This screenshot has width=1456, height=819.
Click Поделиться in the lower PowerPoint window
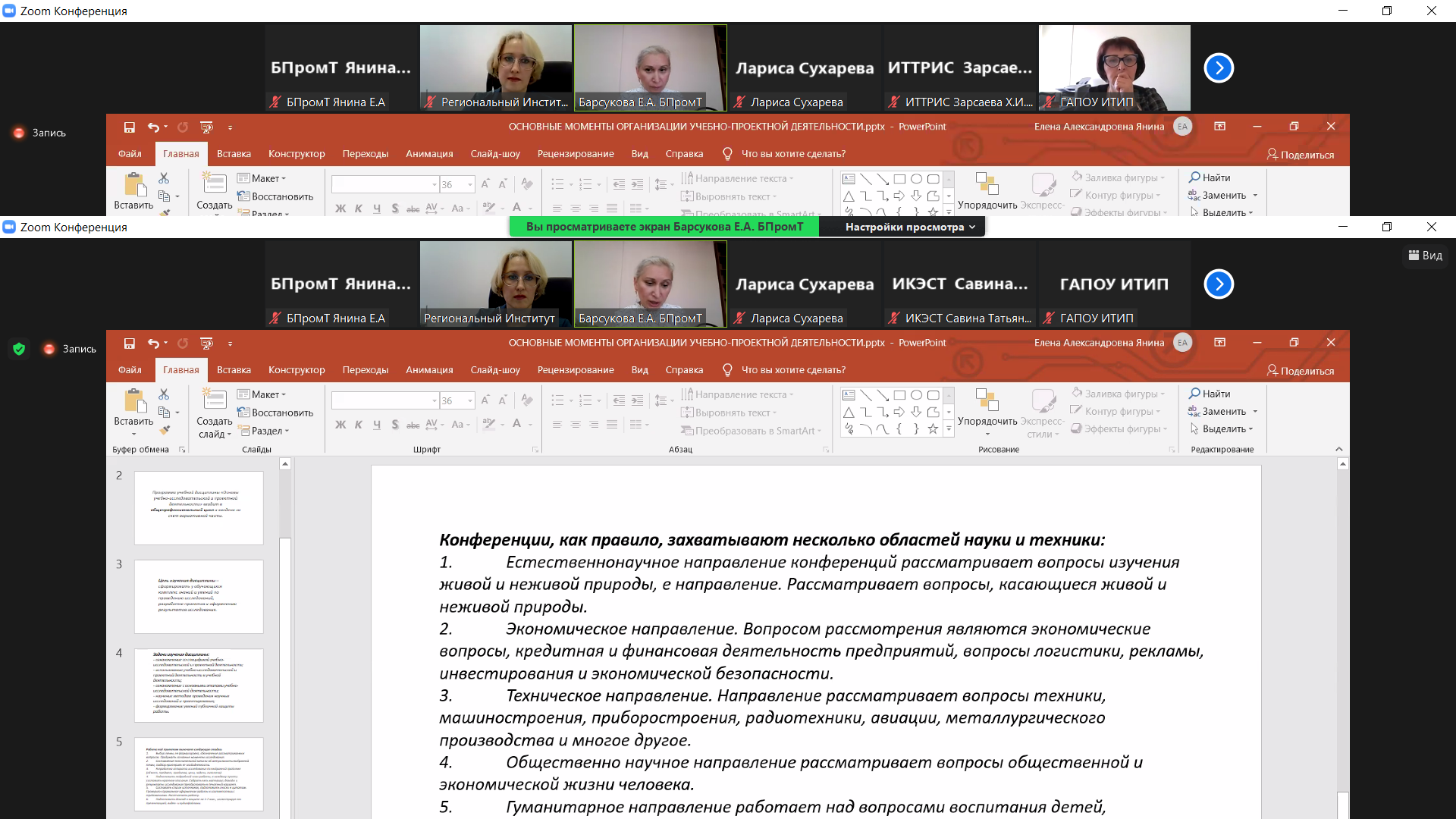[1301, 371]
